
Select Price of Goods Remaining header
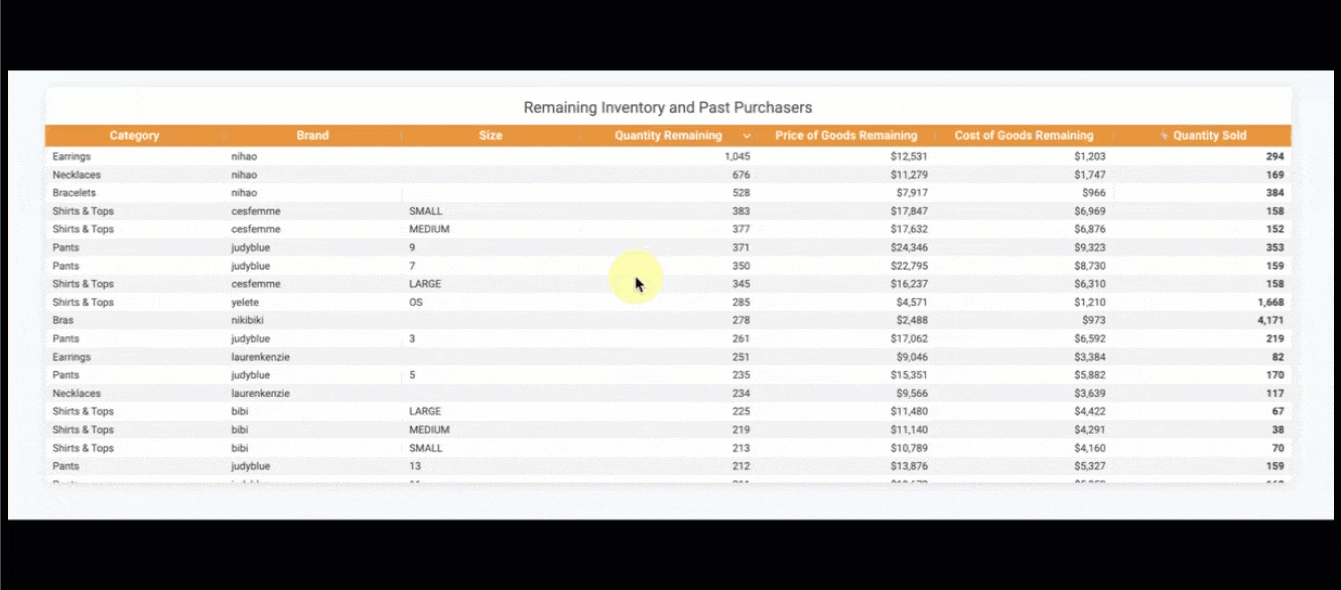(845, 136)
